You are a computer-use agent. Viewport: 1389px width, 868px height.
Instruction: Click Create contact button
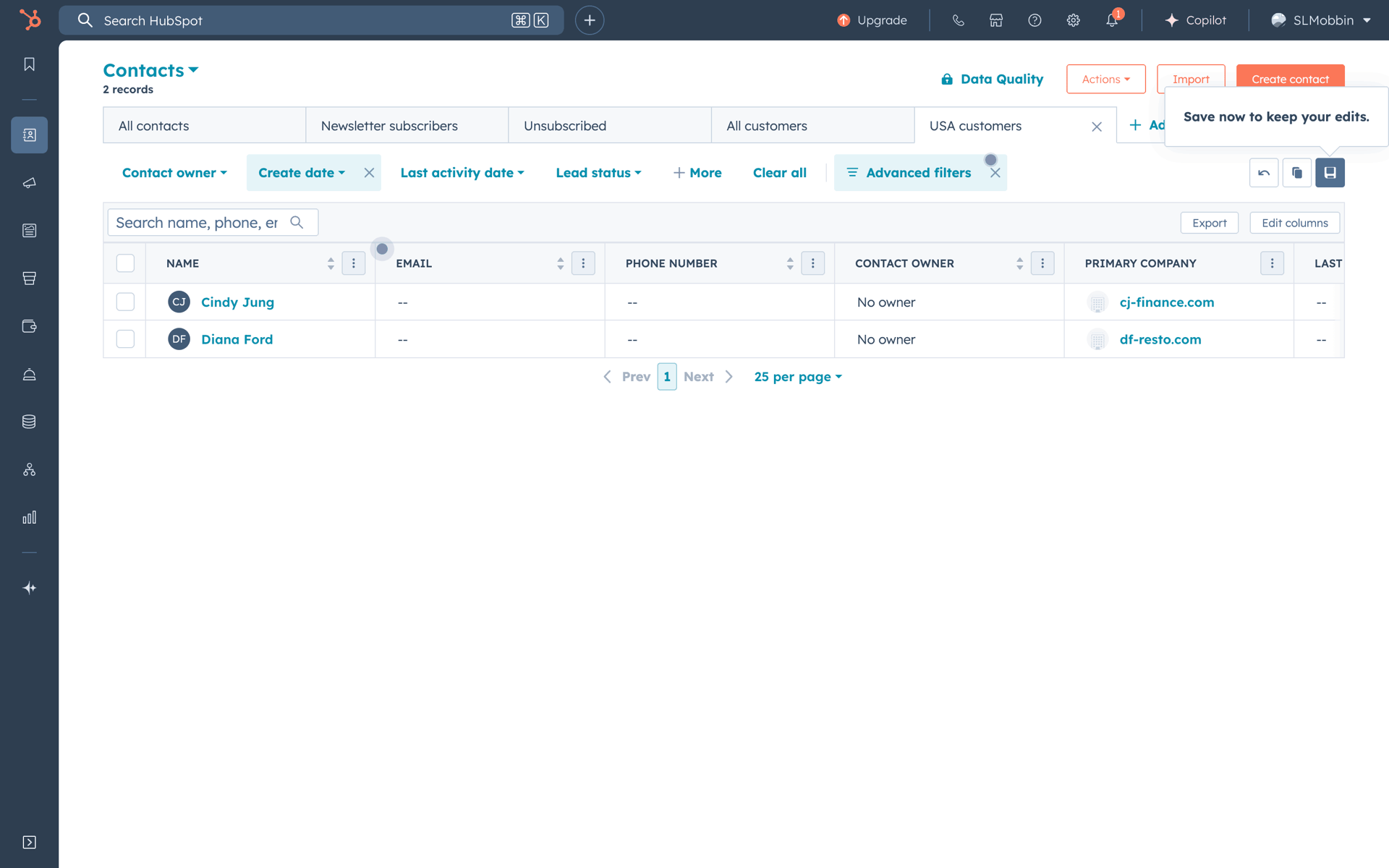pos(1290,79)
